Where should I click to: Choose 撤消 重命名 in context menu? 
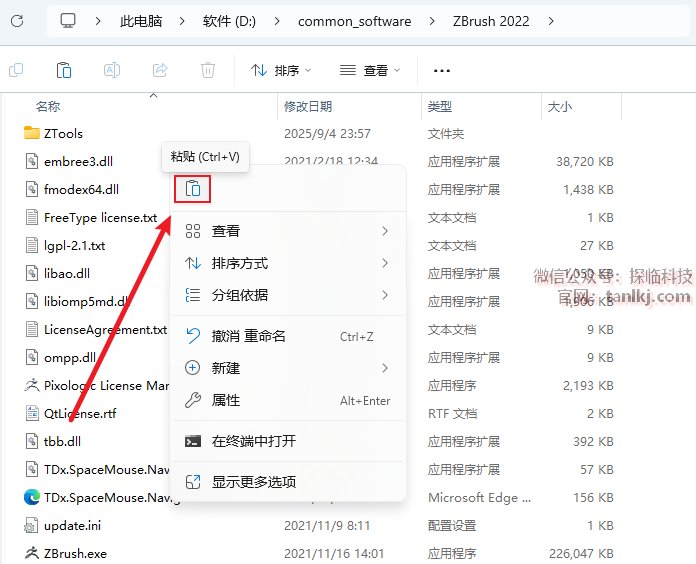(x=288, y=336)
